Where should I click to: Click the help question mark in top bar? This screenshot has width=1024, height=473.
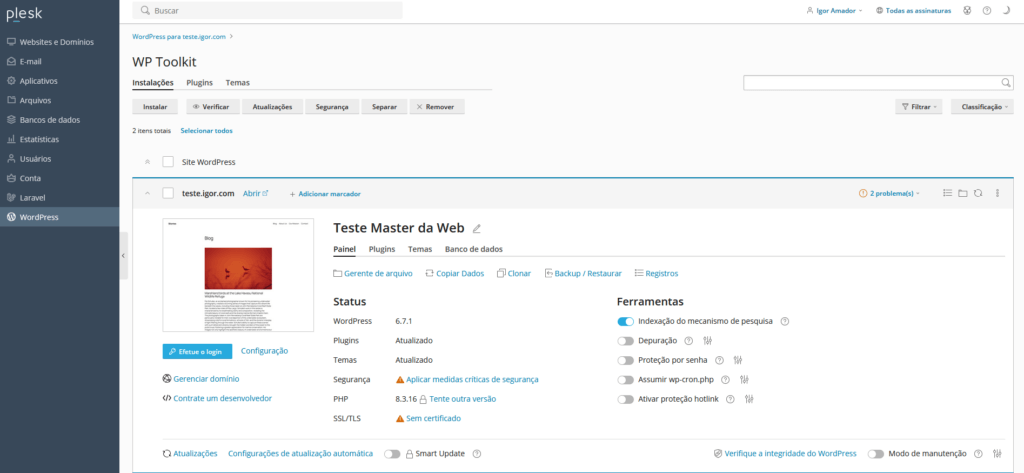987,11
